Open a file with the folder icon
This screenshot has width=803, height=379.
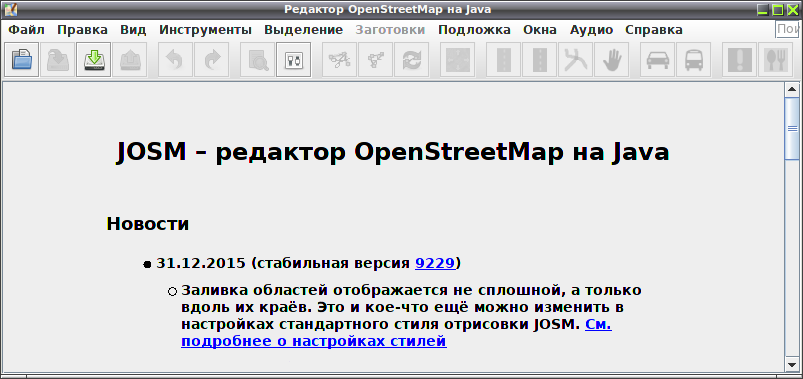tap(22, 59)
